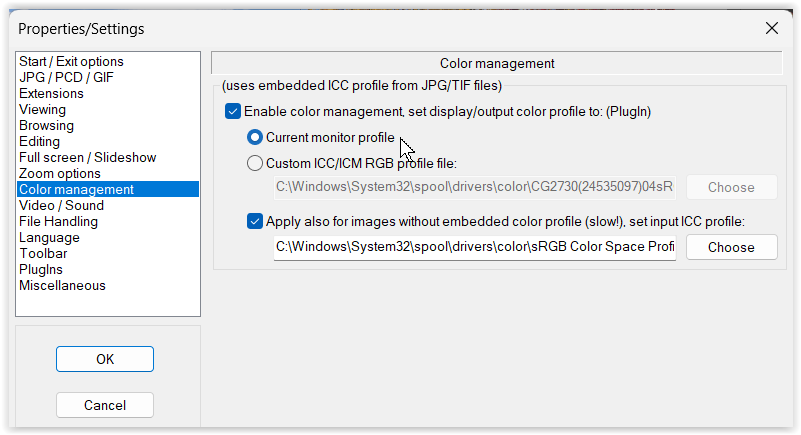This screenshot has width=801, height=435.
Task: Uncheck Enable color management checkbox
Action: point(233,112)
